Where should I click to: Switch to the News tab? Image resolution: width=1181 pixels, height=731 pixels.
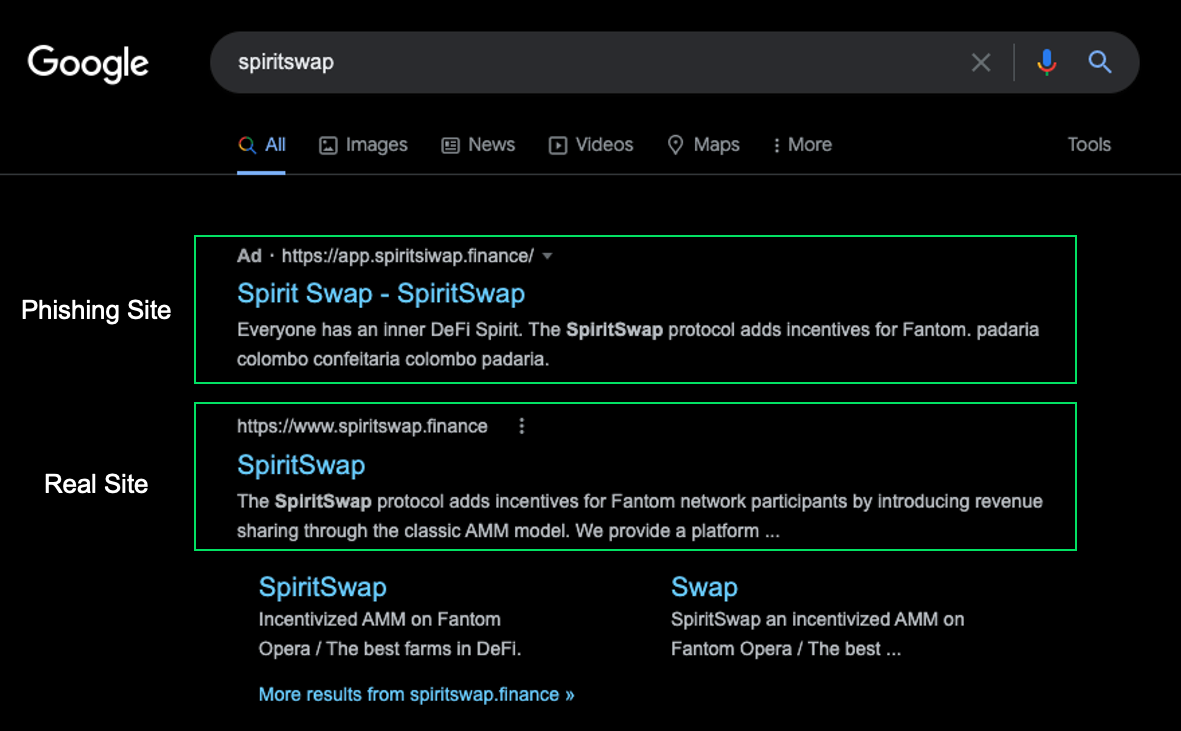click(x=478, y=145)
